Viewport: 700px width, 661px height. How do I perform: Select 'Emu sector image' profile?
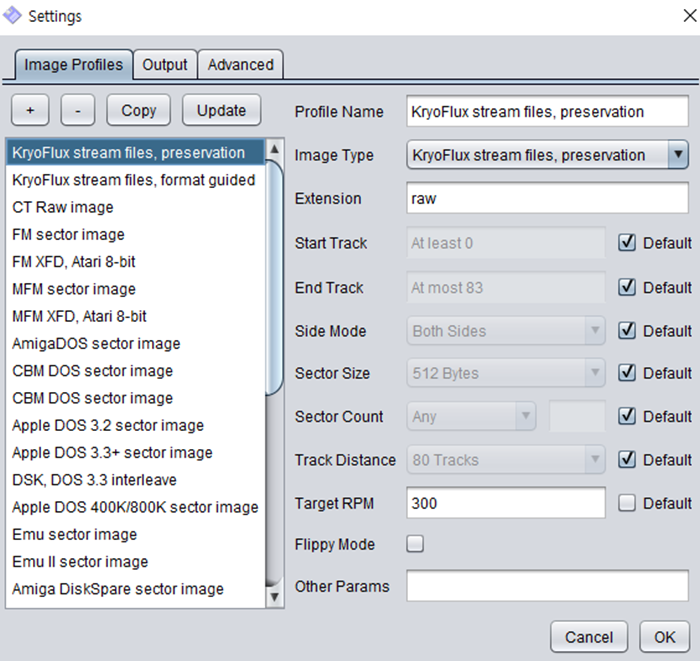135,534
